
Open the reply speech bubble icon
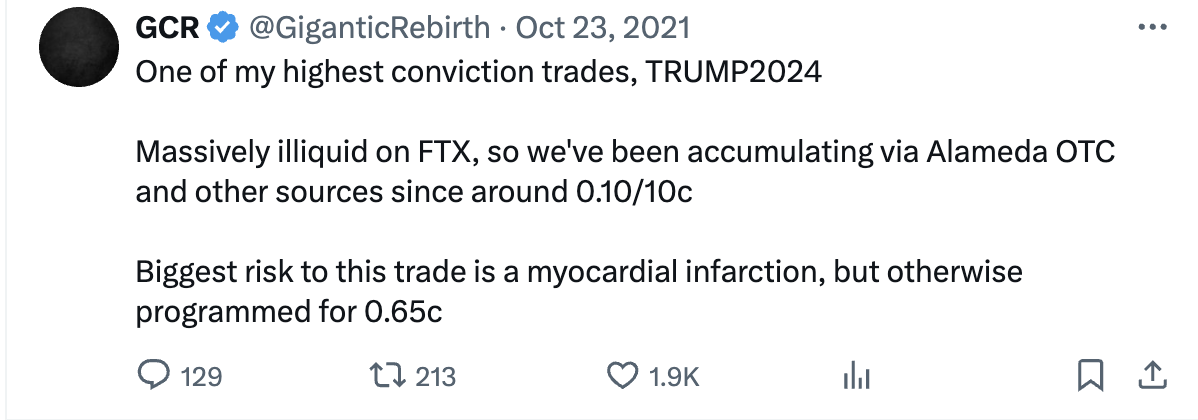coord(152,375)
